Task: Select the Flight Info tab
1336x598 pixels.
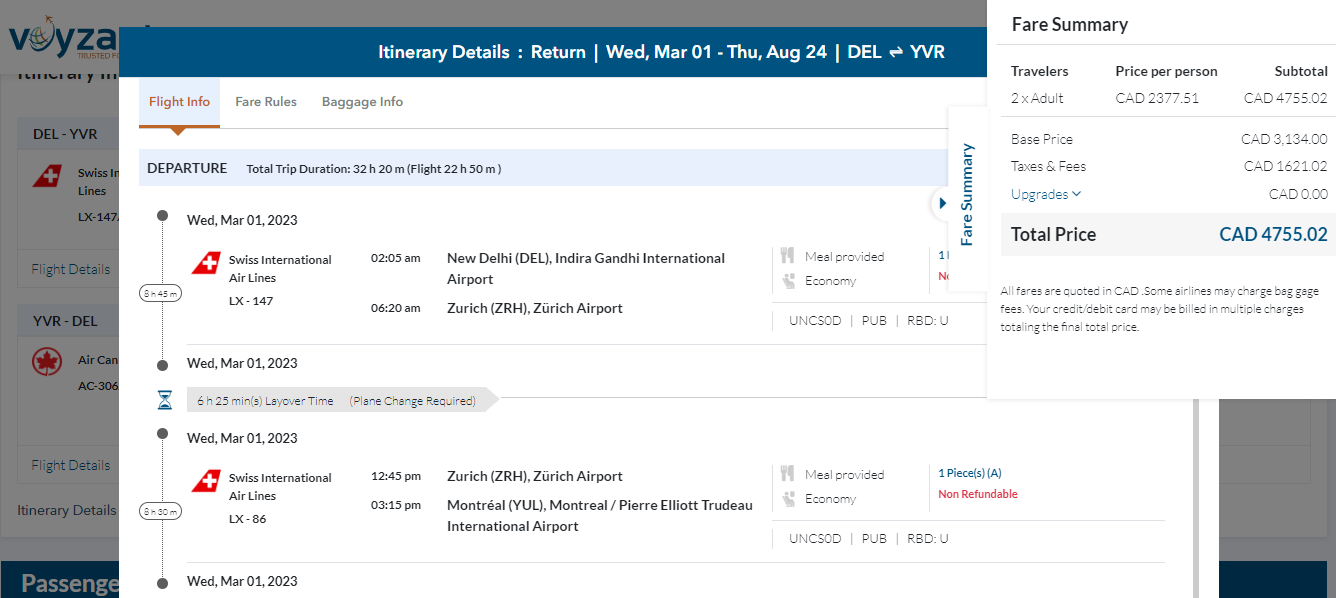Action: click(179, 102)
